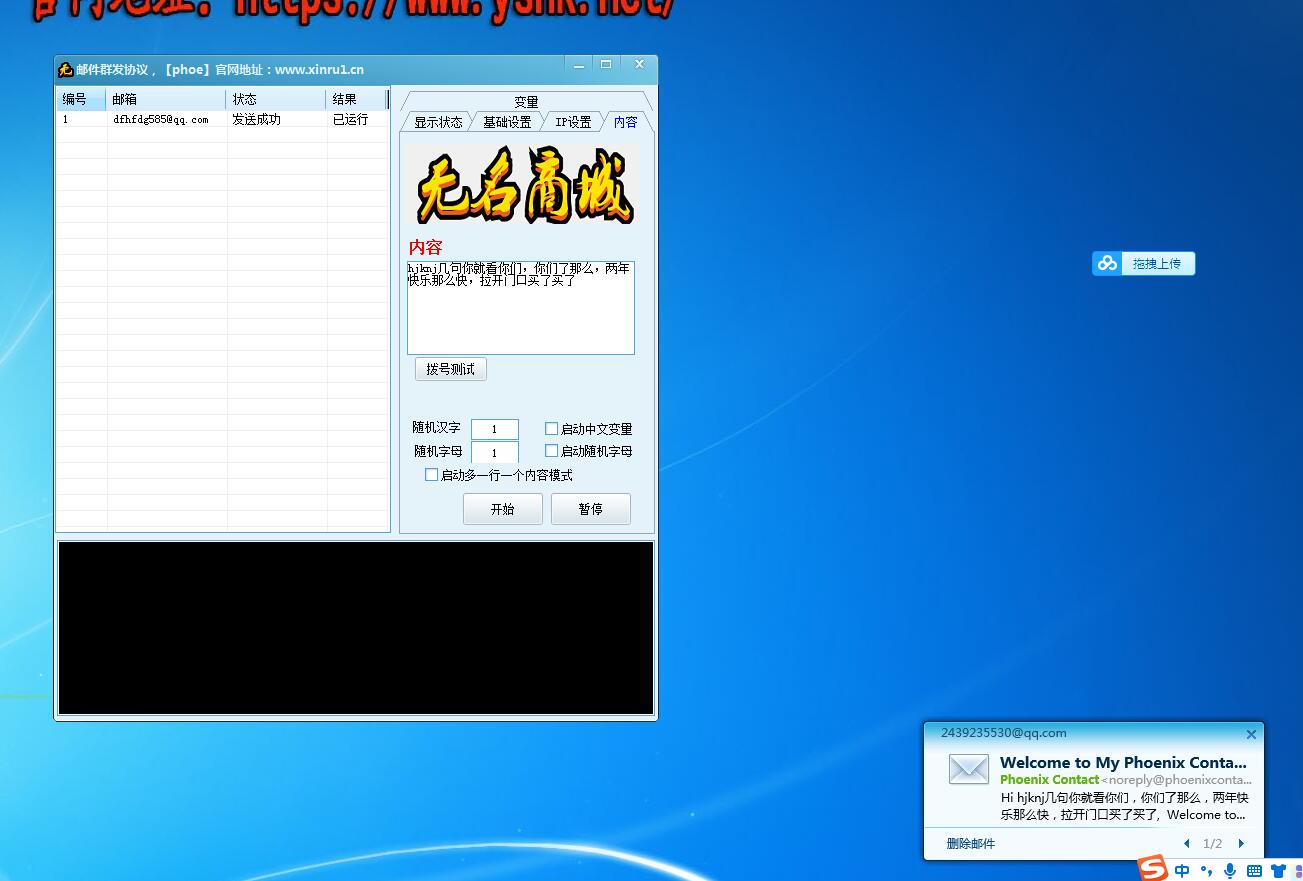This screenshot has height=881, width=1303.
Task: Toggle punctuation mode in Sogou bar
Action: click(x=1206, y=871)
